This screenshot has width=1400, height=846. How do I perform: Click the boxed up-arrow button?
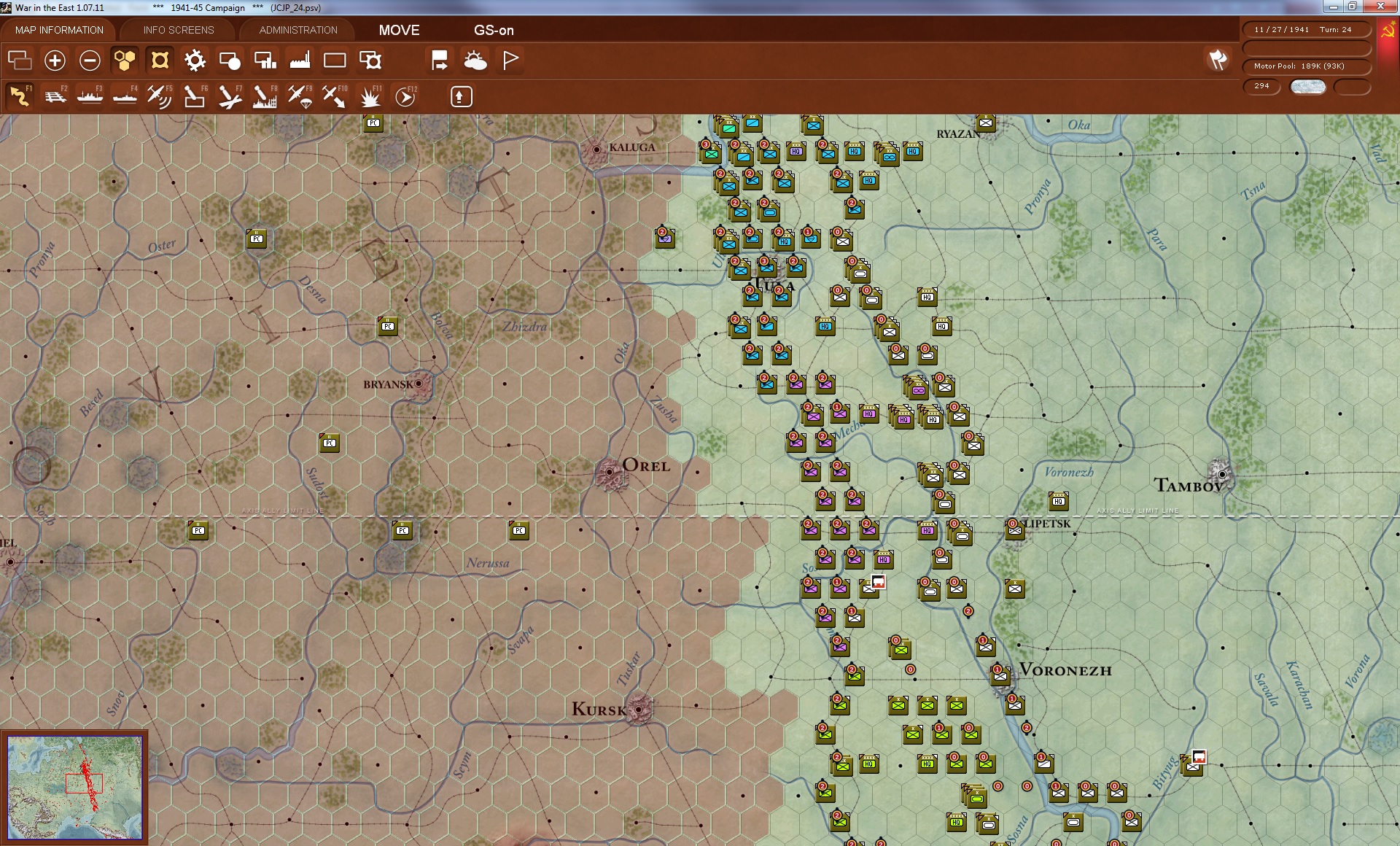[x=461, y=96]
